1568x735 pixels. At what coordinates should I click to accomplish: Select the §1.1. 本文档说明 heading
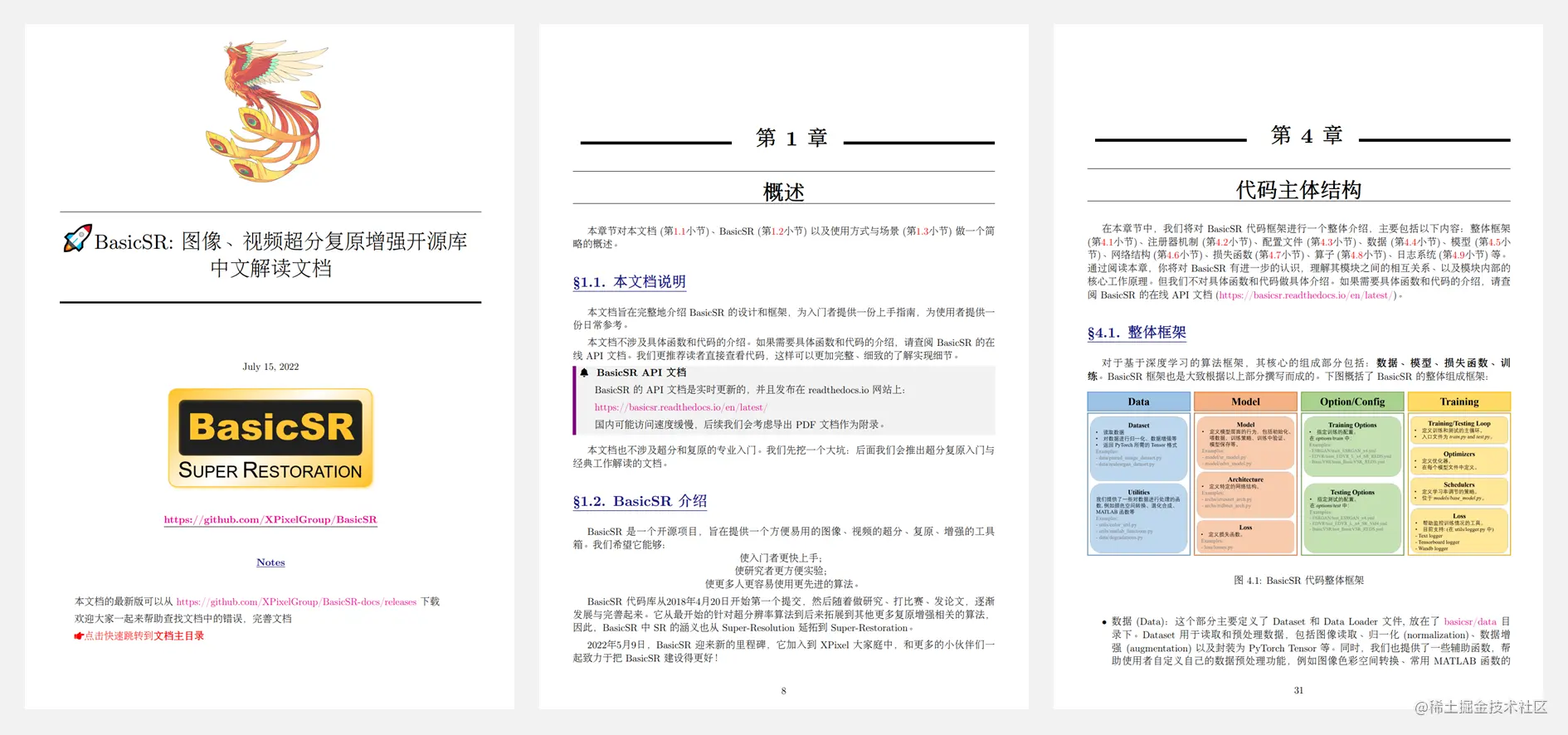[x=630, y=282]
